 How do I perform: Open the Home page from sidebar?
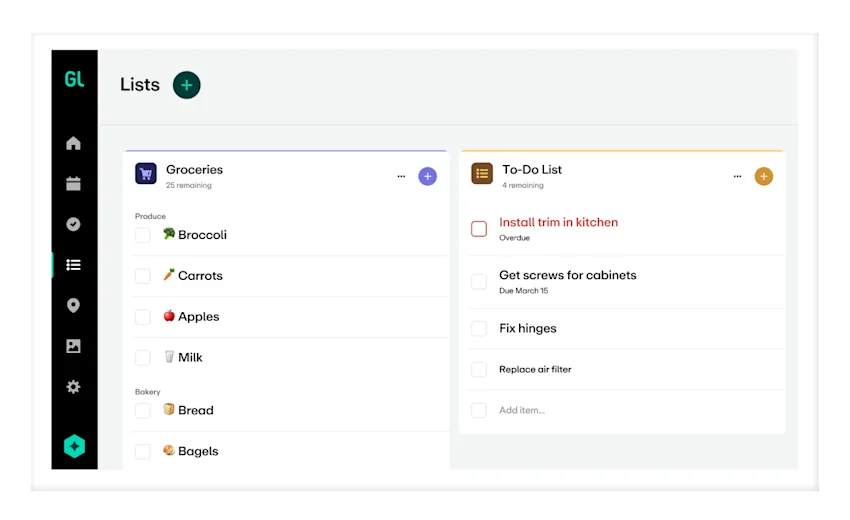(x=73, y=143)
